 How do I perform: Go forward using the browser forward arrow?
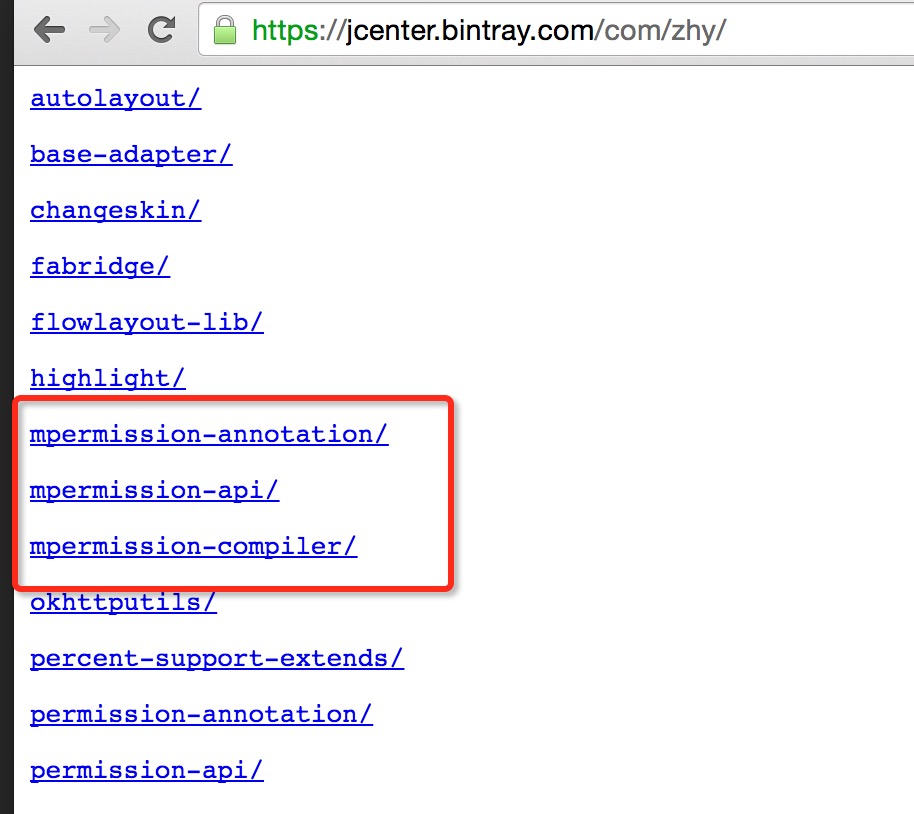105,30
